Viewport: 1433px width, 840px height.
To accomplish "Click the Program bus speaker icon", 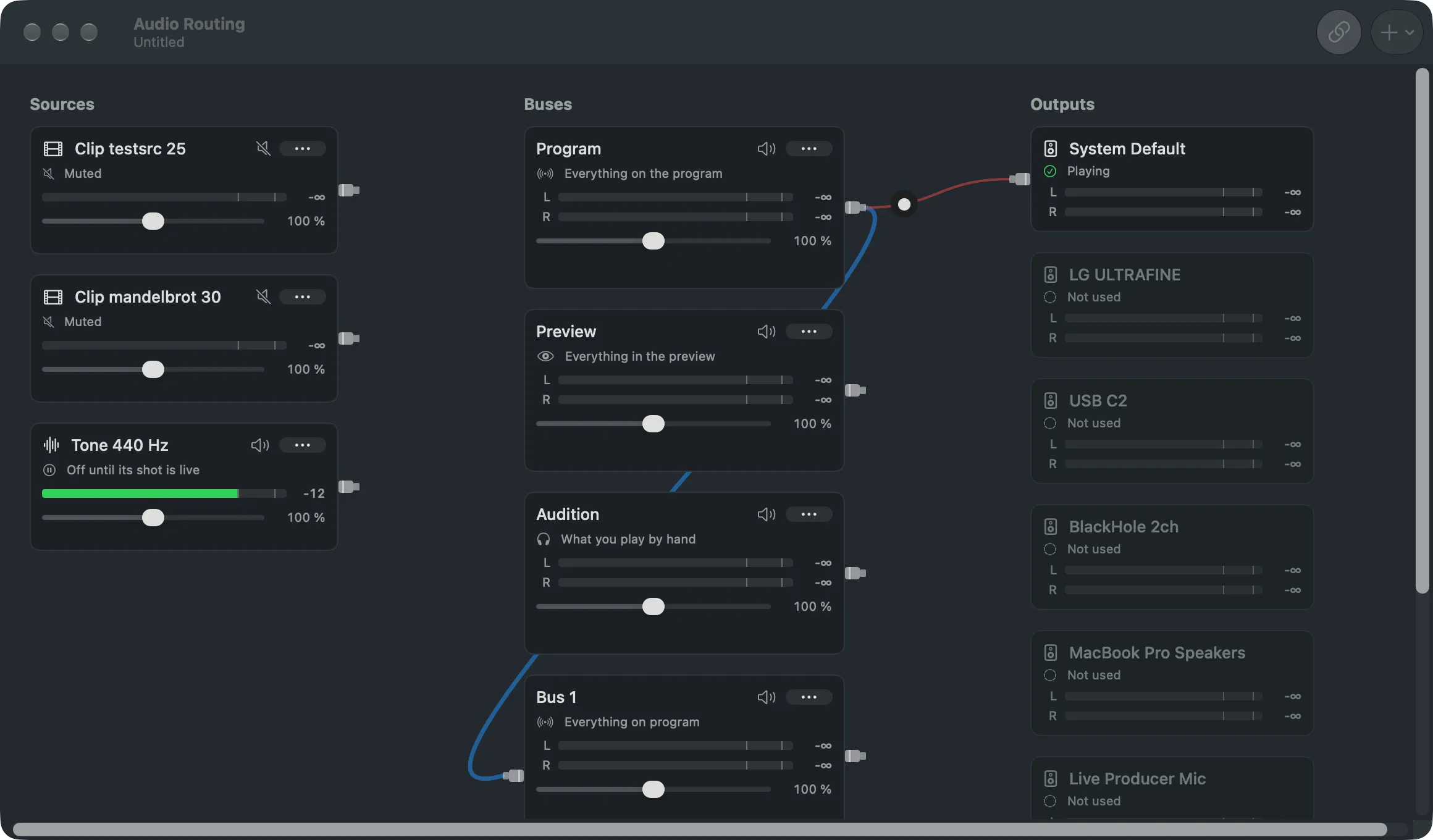I will tap(767, 148).
